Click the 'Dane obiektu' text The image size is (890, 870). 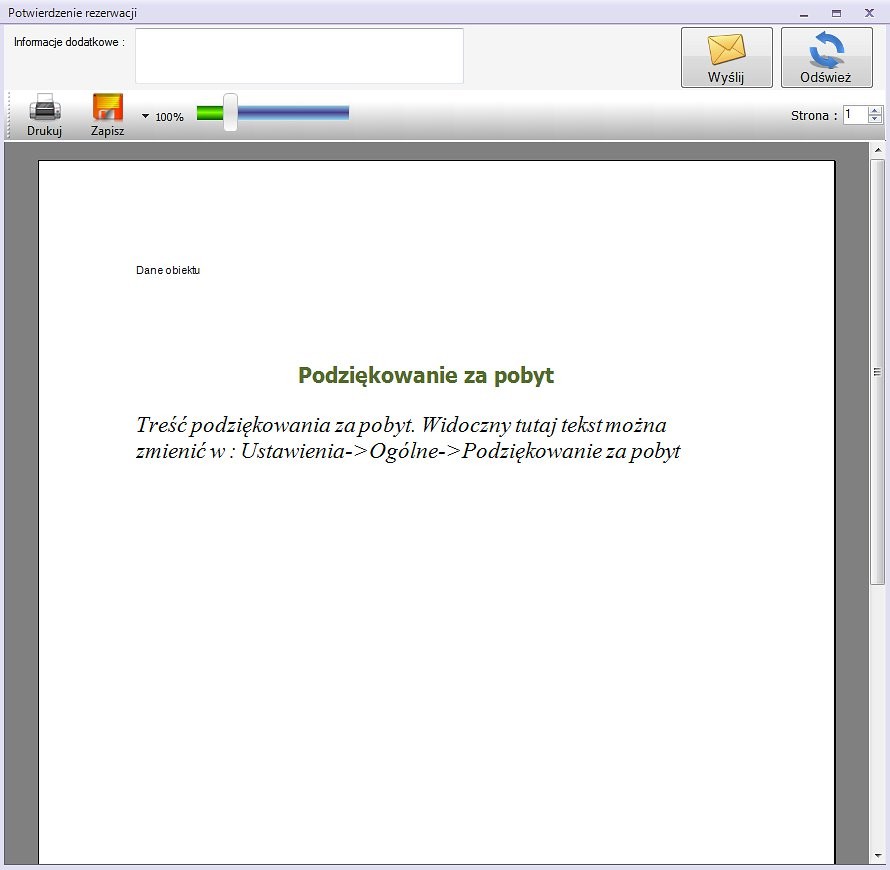(168, 270)
